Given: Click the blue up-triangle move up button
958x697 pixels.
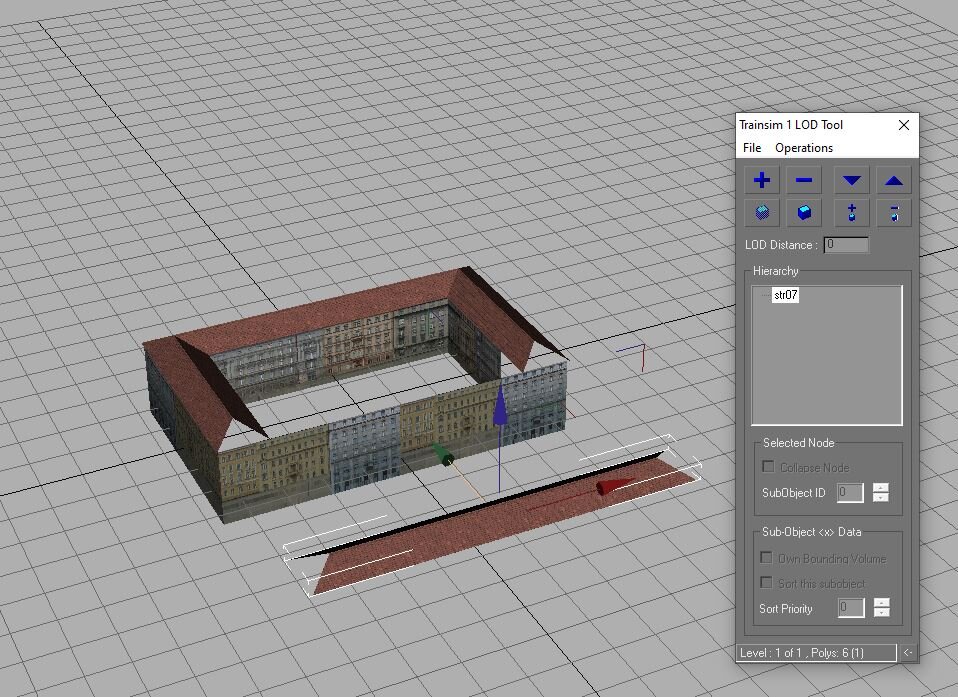Looking at the screenshot, I should [894, 180].
